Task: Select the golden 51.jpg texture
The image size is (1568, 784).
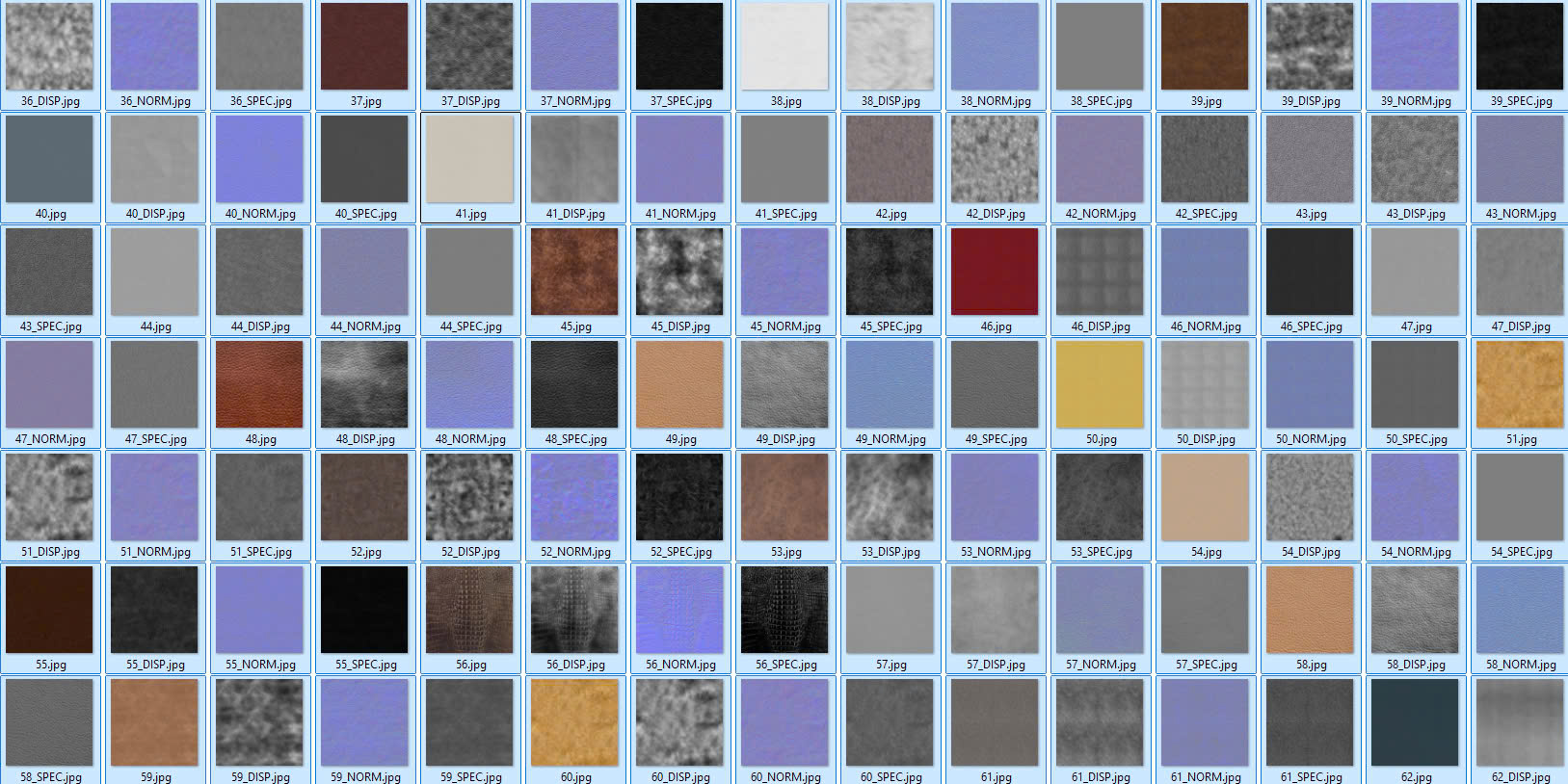Action: pos(1521,384)
